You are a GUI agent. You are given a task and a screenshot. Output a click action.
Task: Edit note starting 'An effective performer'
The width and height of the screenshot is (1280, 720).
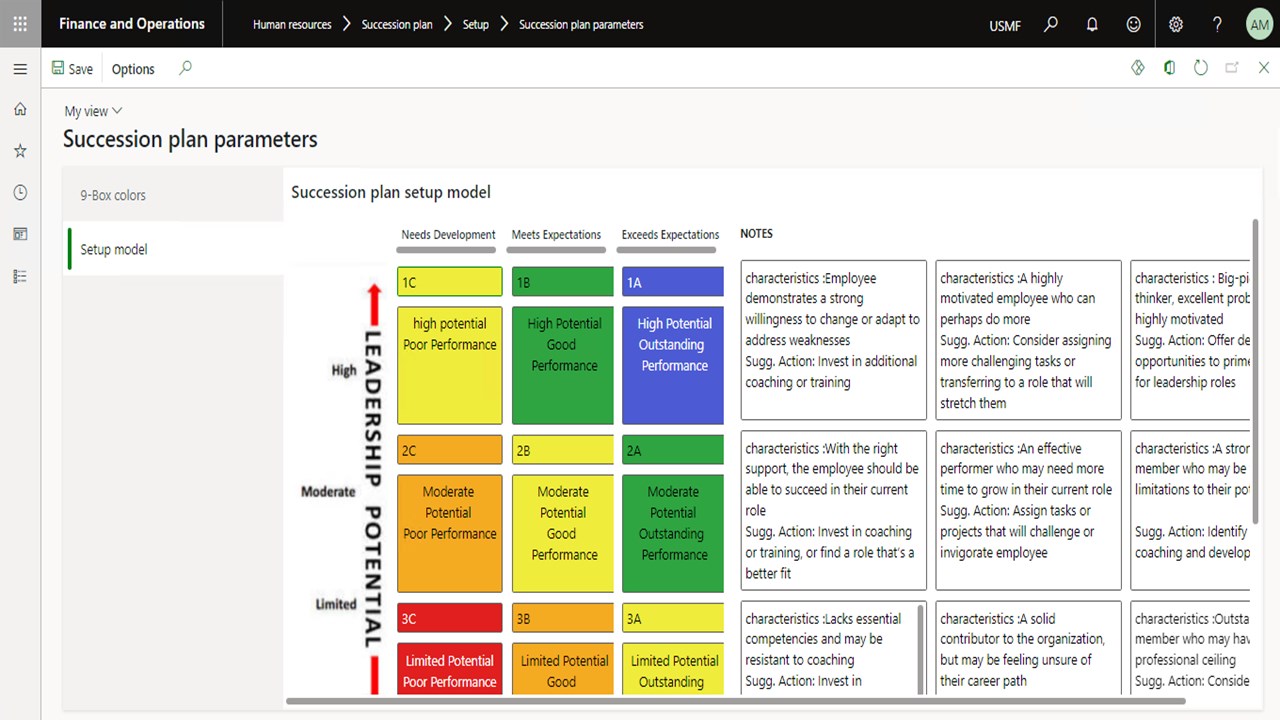(1028, 510)
